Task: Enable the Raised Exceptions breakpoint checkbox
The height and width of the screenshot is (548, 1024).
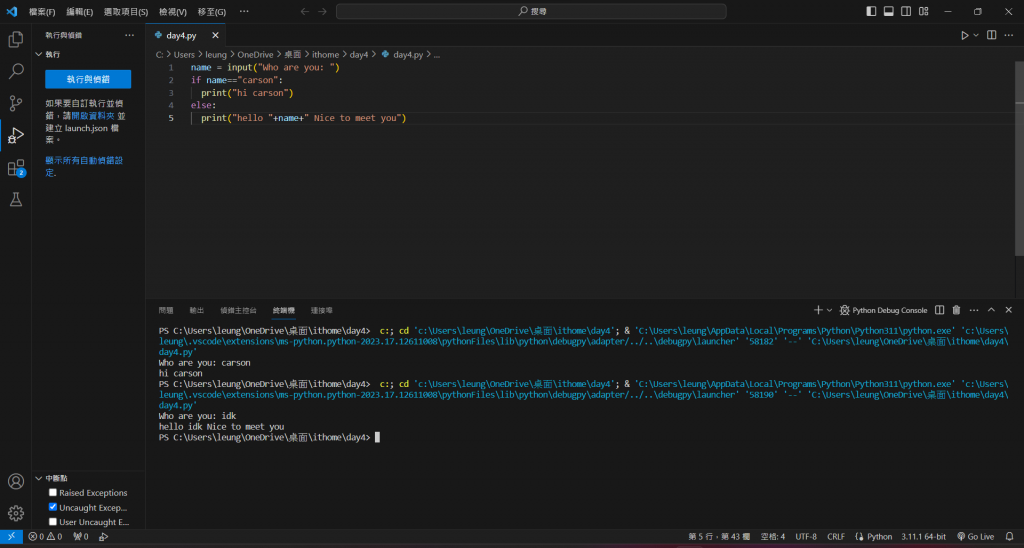Action: 53,493
